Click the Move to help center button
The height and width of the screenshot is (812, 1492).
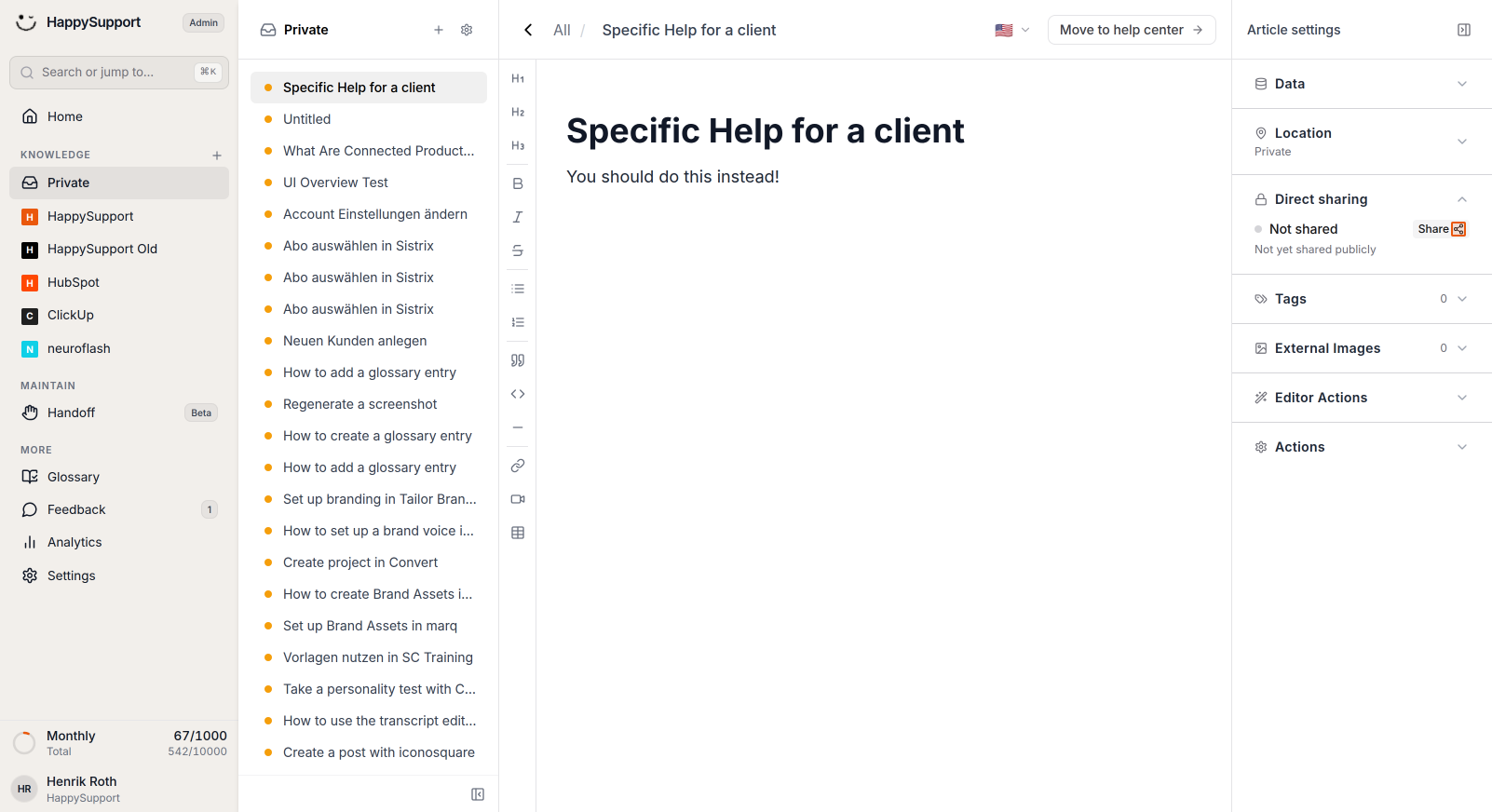click(1132, 30)
